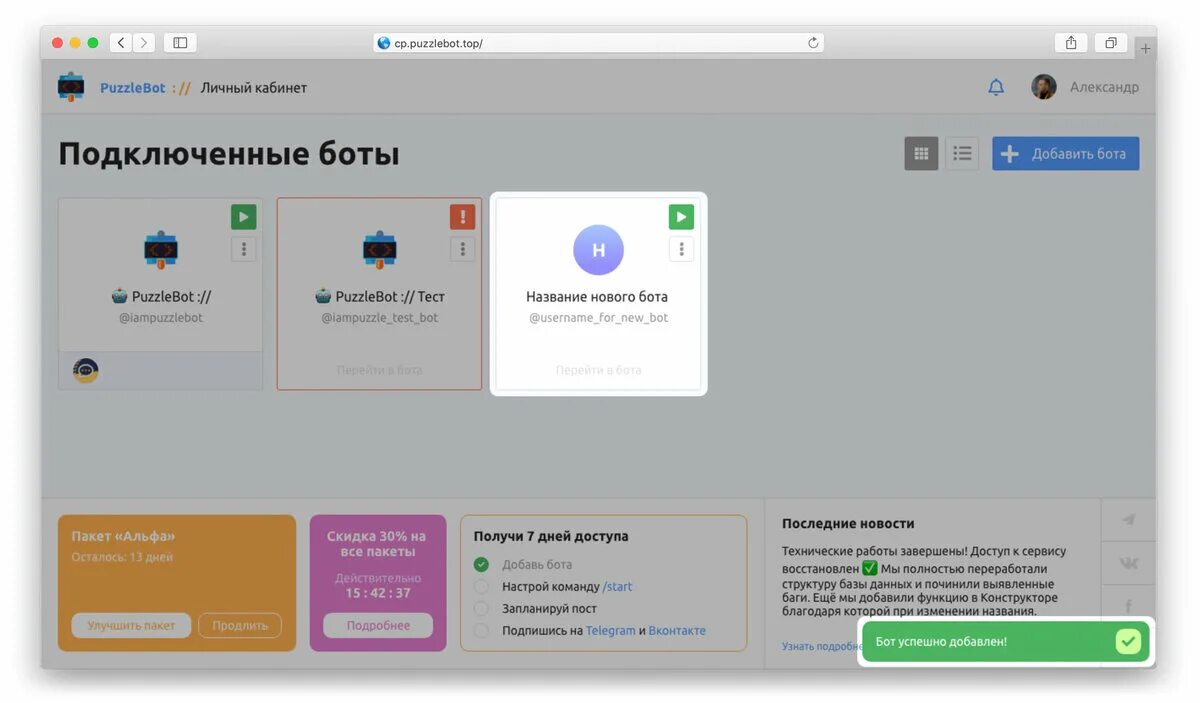1200x703 pixels.
Task: Click the PuzzleBot logo icon in header
Action: pyautogui.click(x=71, y=87)
